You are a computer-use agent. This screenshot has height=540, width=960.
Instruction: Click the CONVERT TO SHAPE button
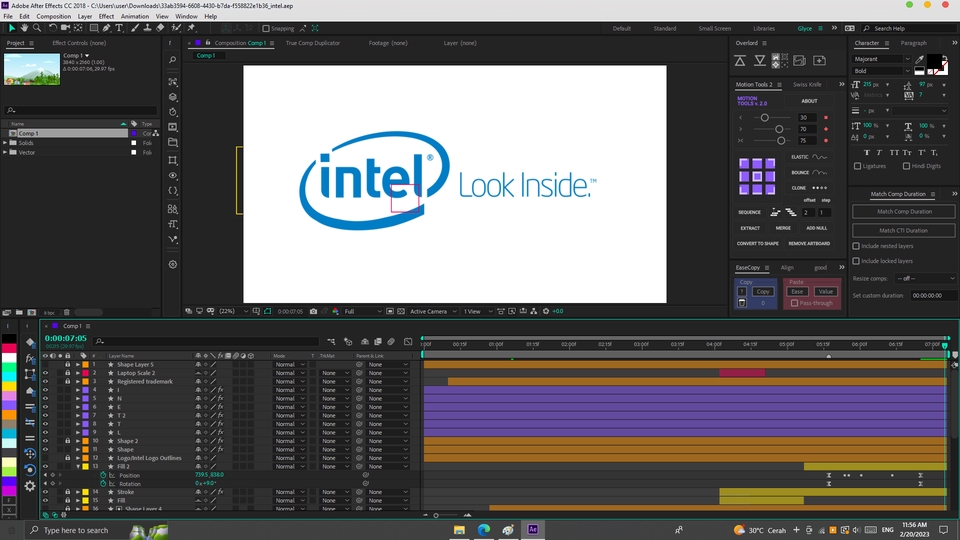757,244
